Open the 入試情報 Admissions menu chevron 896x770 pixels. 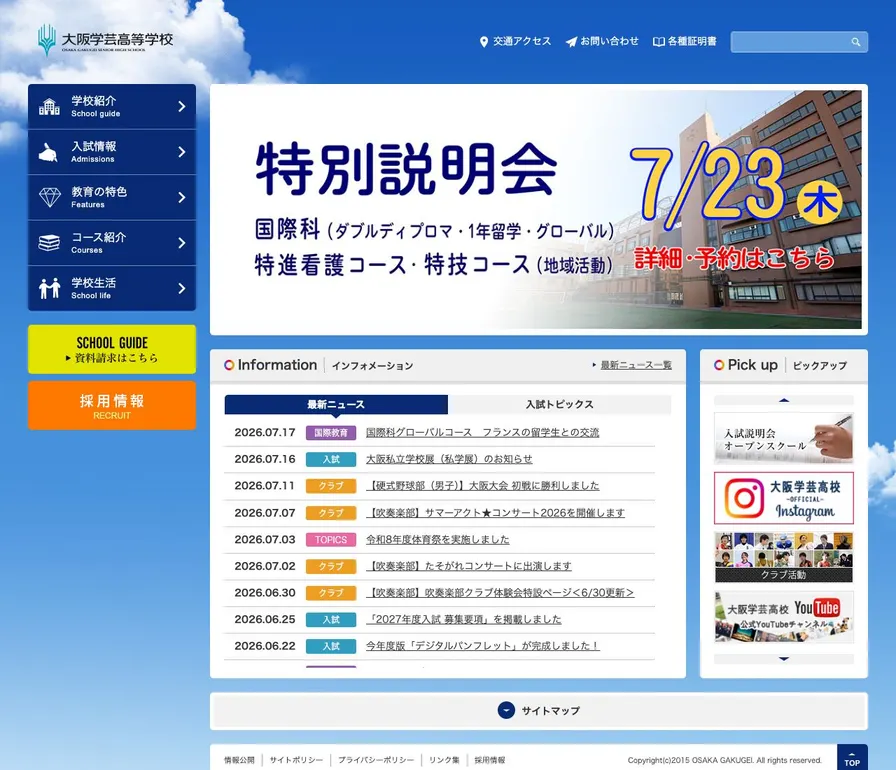coord(182,152)
